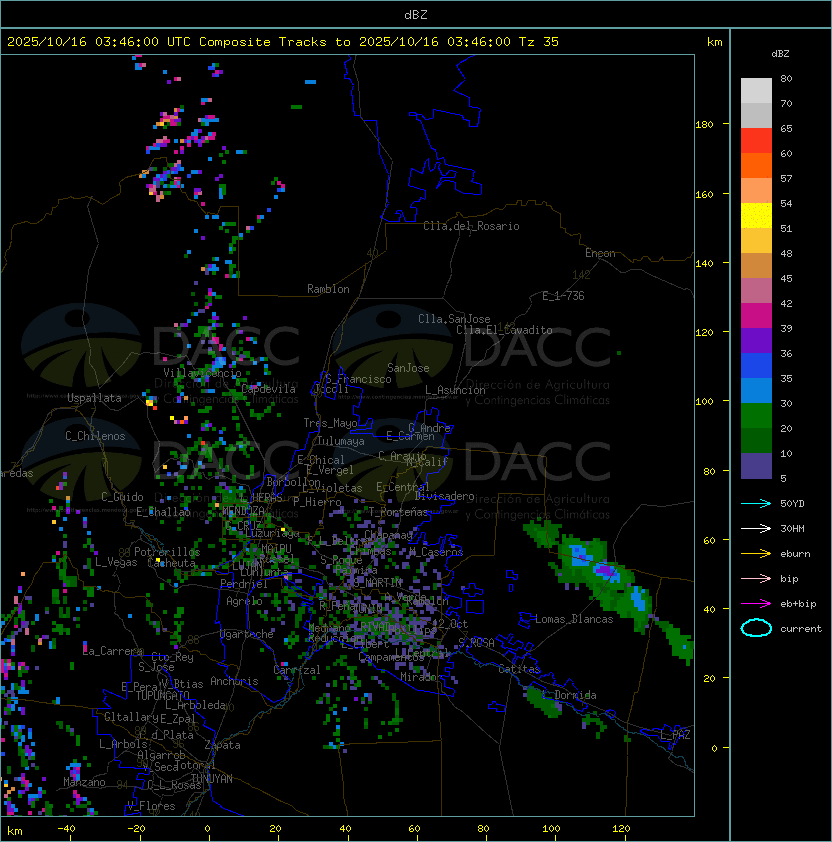Click the 'Zapata' map label
832x842 pixels.
click(222, 745)
